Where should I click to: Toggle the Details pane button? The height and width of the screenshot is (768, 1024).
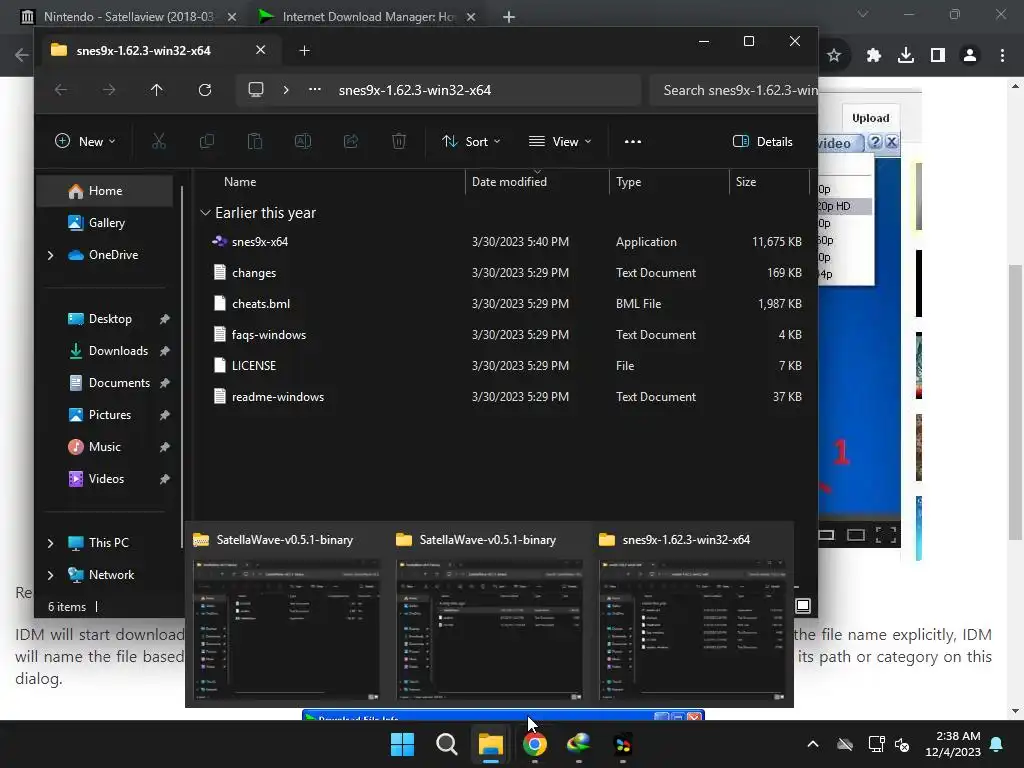click(762, 141)
